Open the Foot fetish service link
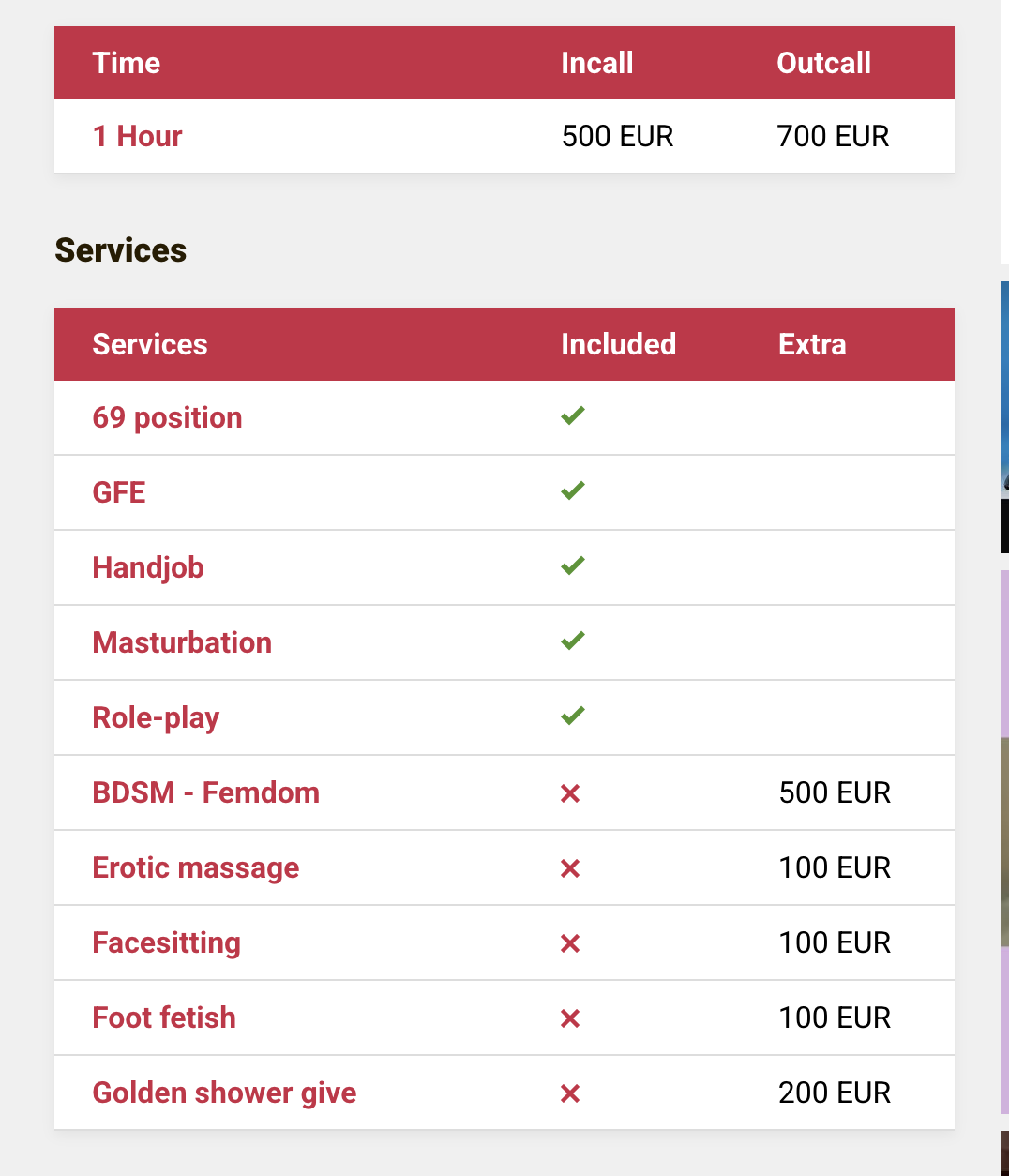The image size is (1009, 1176). coord(164,1018)
